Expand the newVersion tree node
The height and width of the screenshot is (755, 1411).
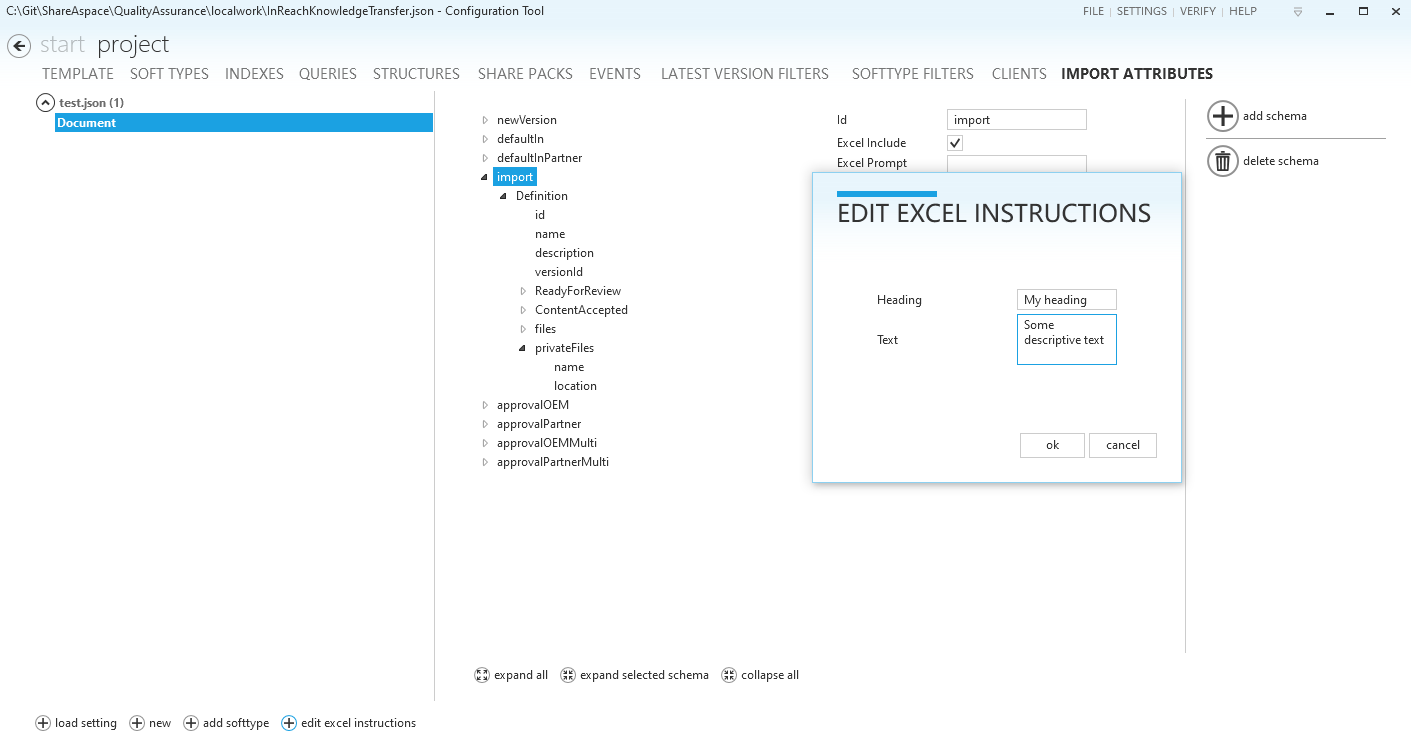486,120
